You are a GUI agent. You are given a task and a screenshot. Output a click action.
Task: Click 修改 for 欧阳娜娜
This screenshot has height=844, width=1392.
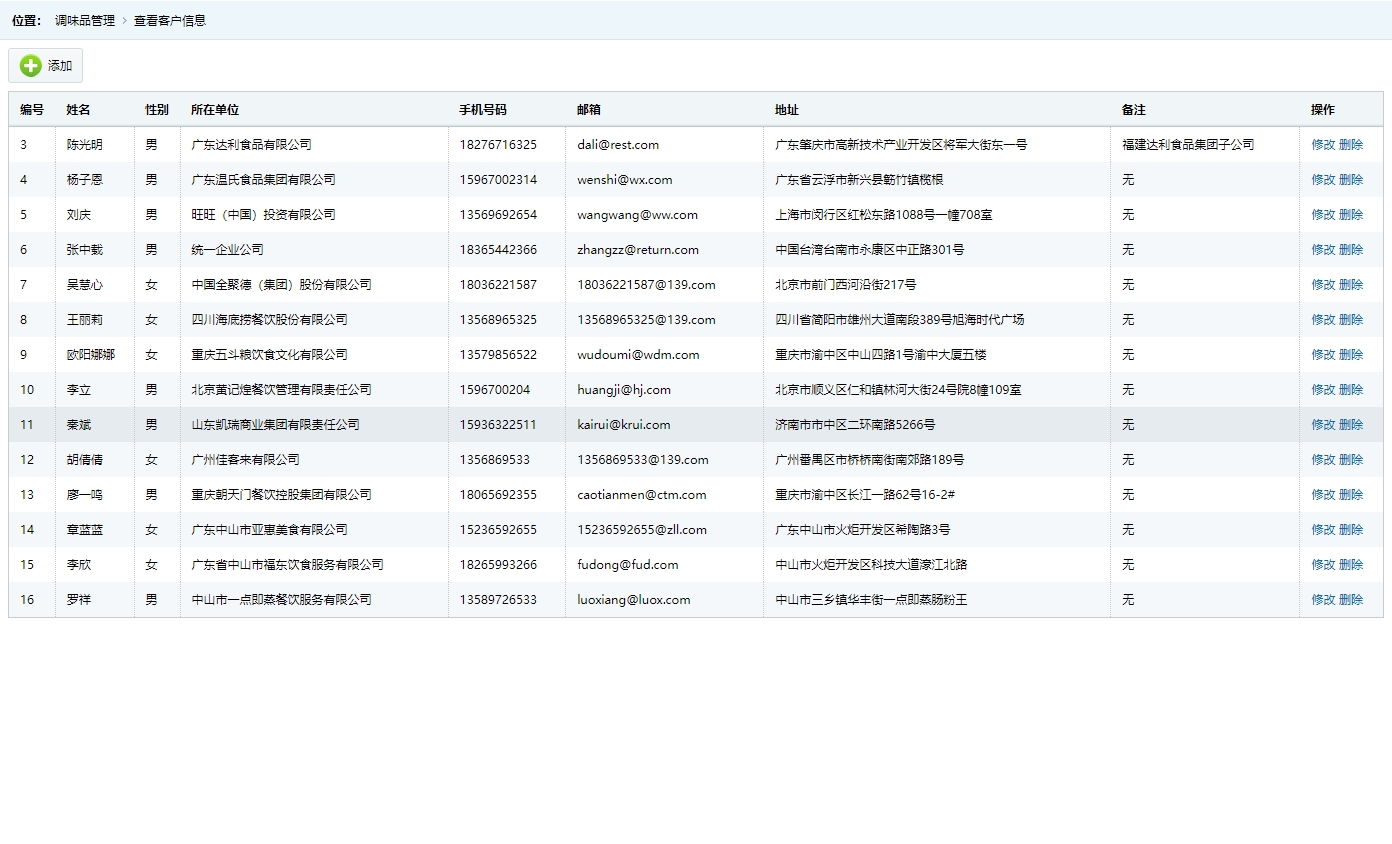tap(1322, 354)
